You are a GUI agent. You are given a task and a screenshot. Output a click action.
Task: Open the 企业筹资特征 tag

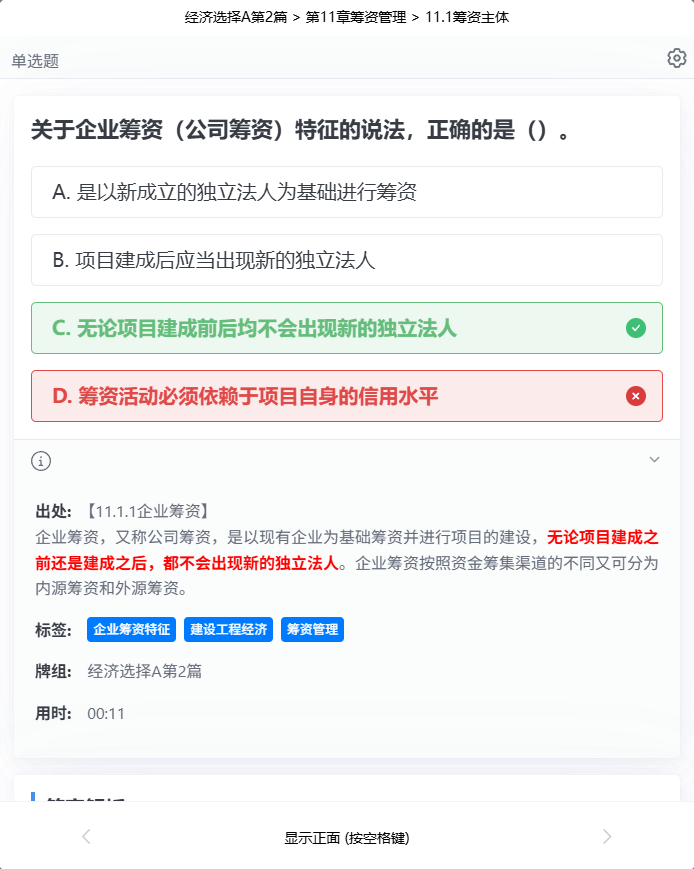click(131, 630)
